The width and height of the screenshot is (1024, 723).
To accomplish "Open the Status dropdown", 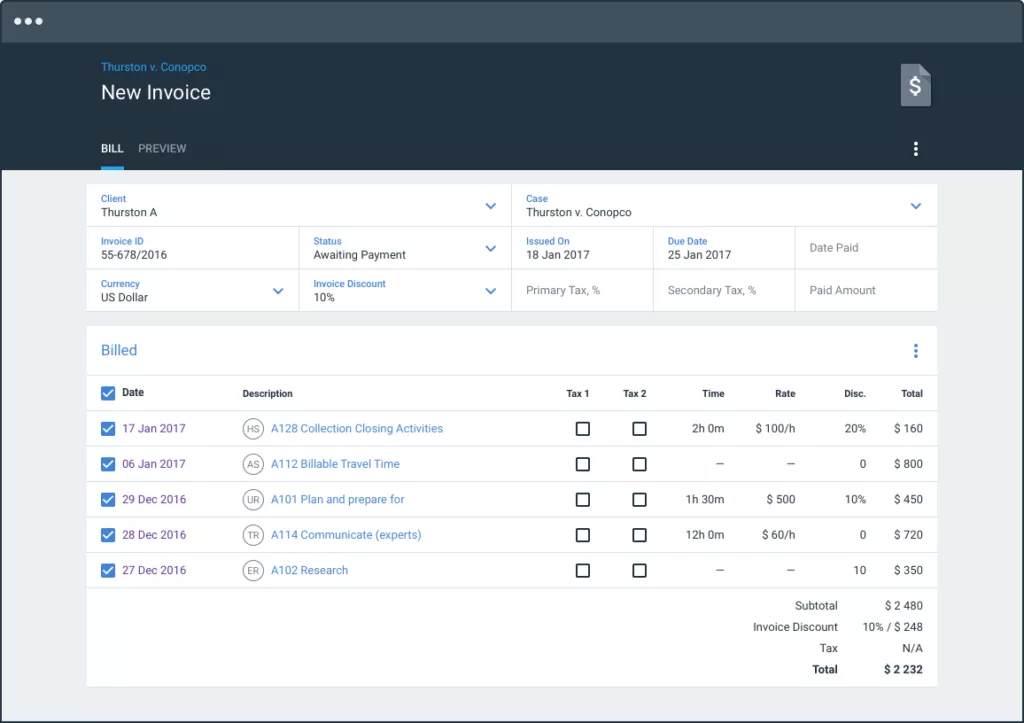I will point(405,248).
